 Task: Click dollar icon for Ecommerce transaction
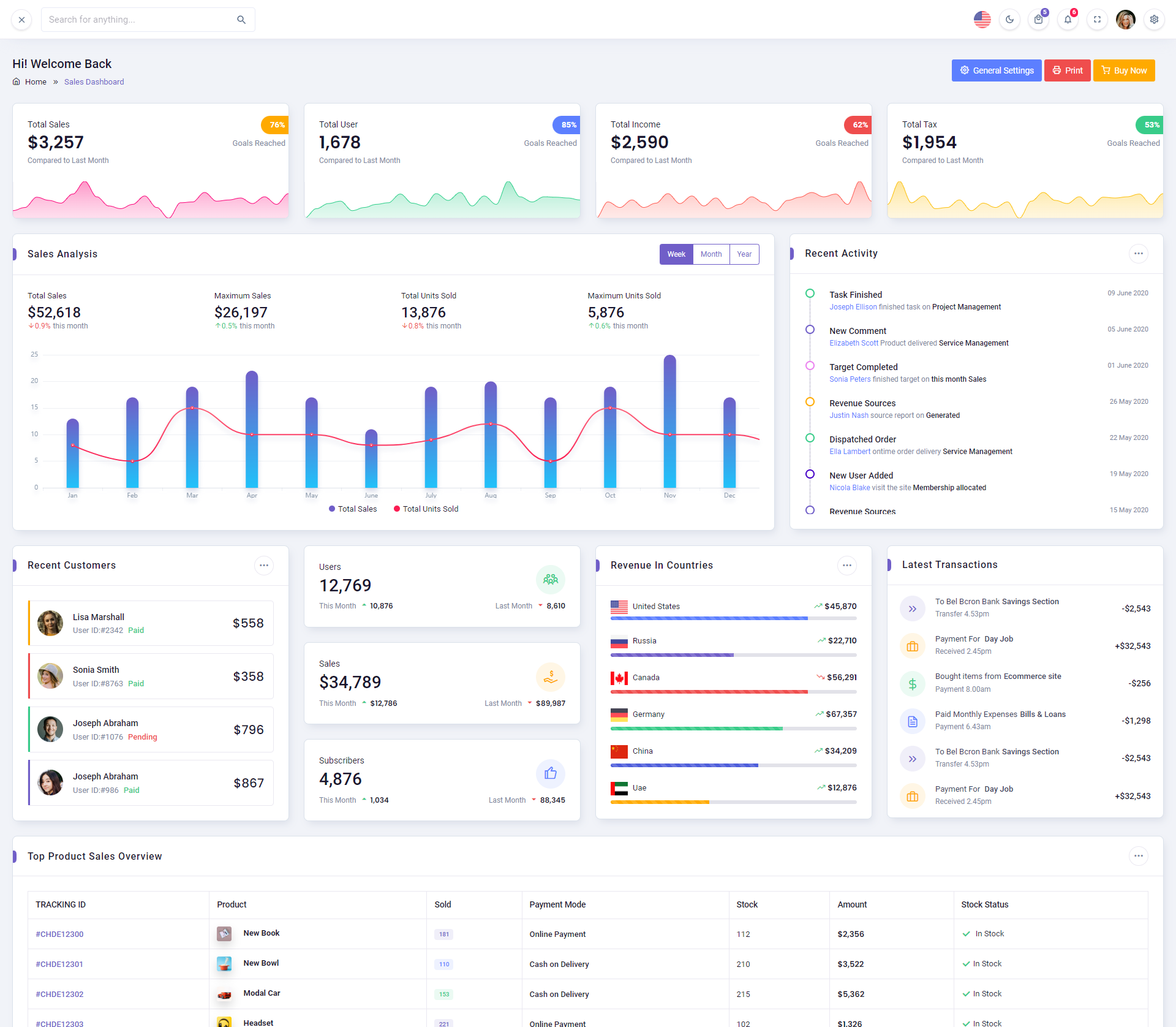click(912, 684)
